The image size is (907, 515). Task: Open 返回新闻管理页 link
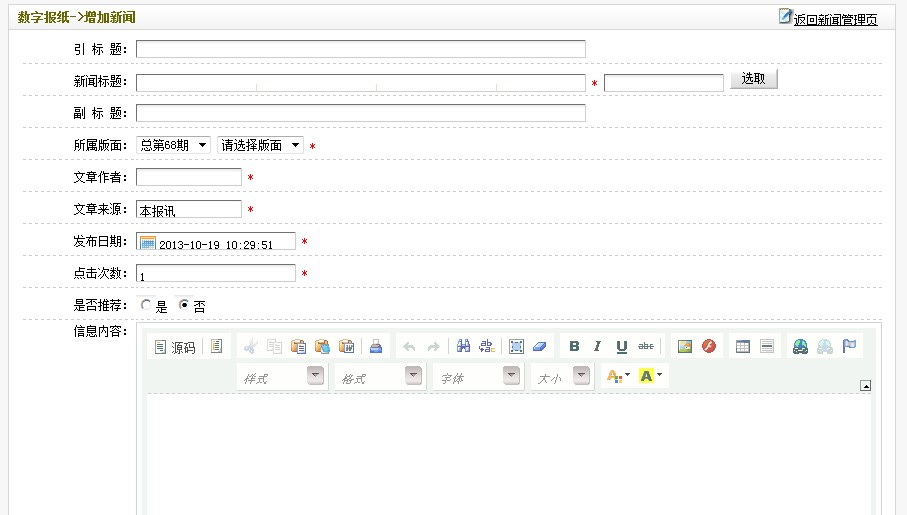coord(835,20)
